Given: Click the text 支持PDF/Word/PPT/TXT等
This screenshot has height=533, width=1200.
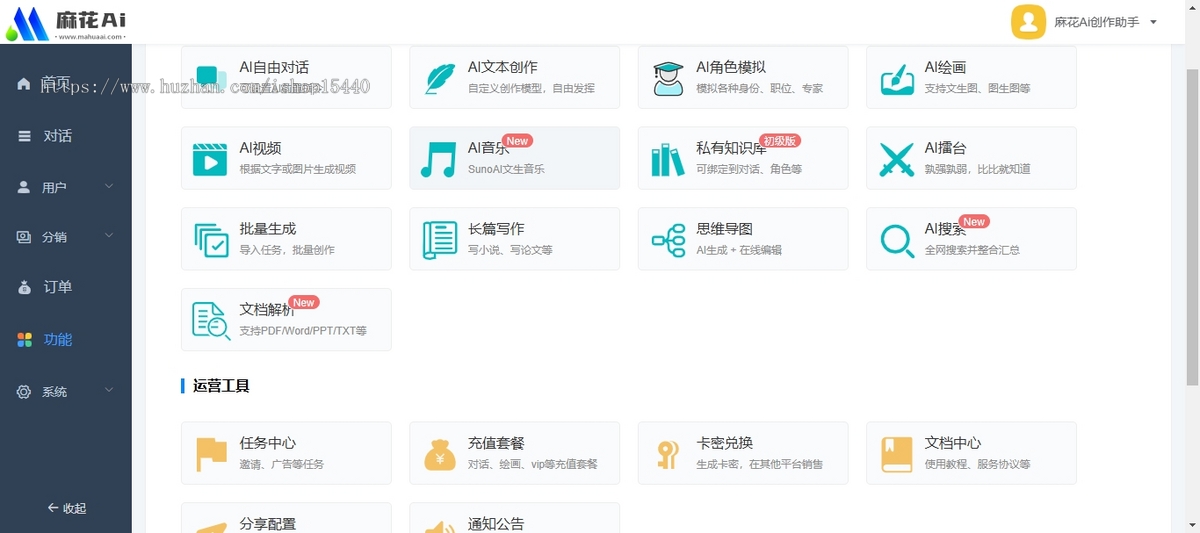Looking at the screenshot, I should pos(303,331).
